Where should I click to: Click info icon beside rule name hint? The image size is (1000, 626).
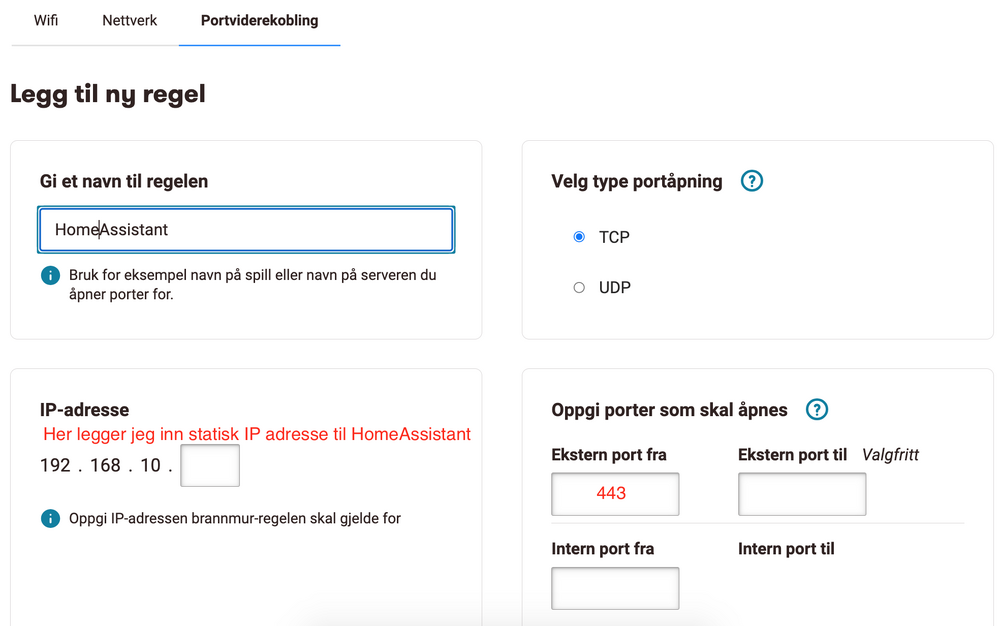50,275
